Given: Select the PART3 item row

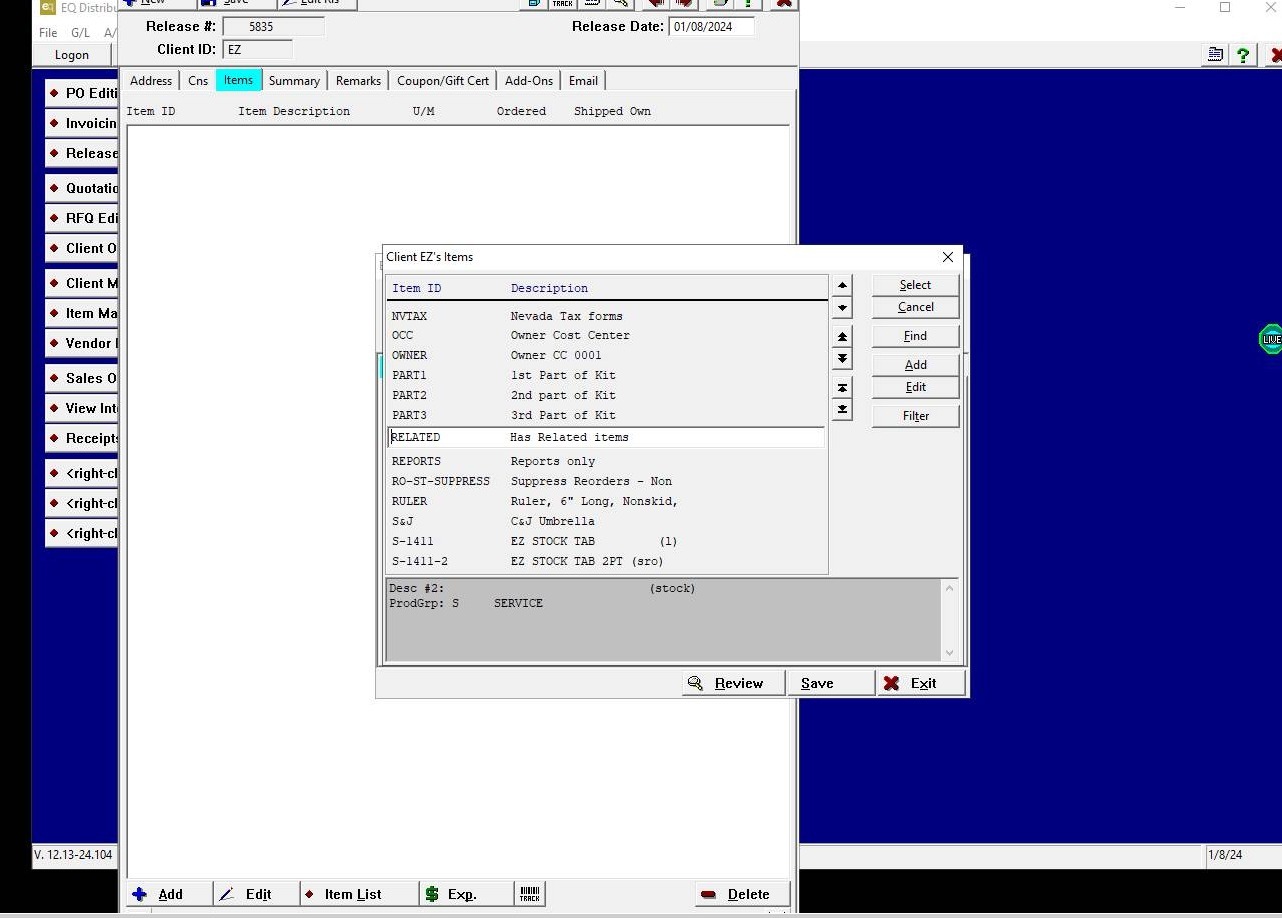Looking at the screenshot, I should (607, 415).
